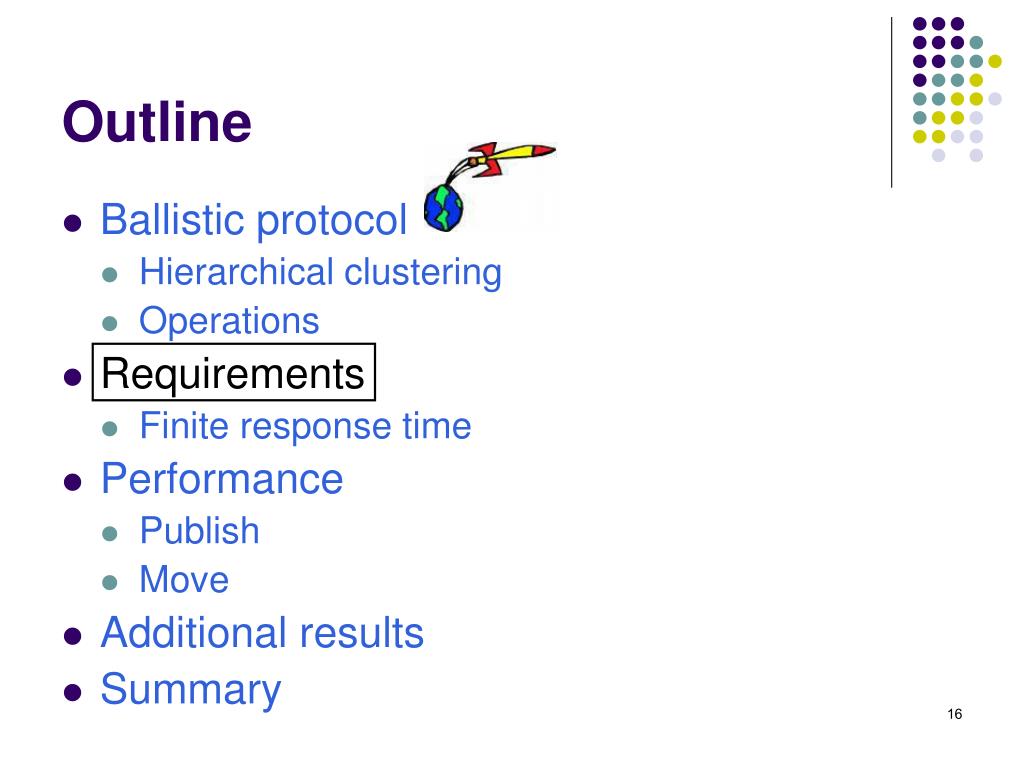Viewport: 1024px width, 768px height.
Task: Click the blue-green Earth globe image
Action: pyautogui.click(x=443, y=208)
